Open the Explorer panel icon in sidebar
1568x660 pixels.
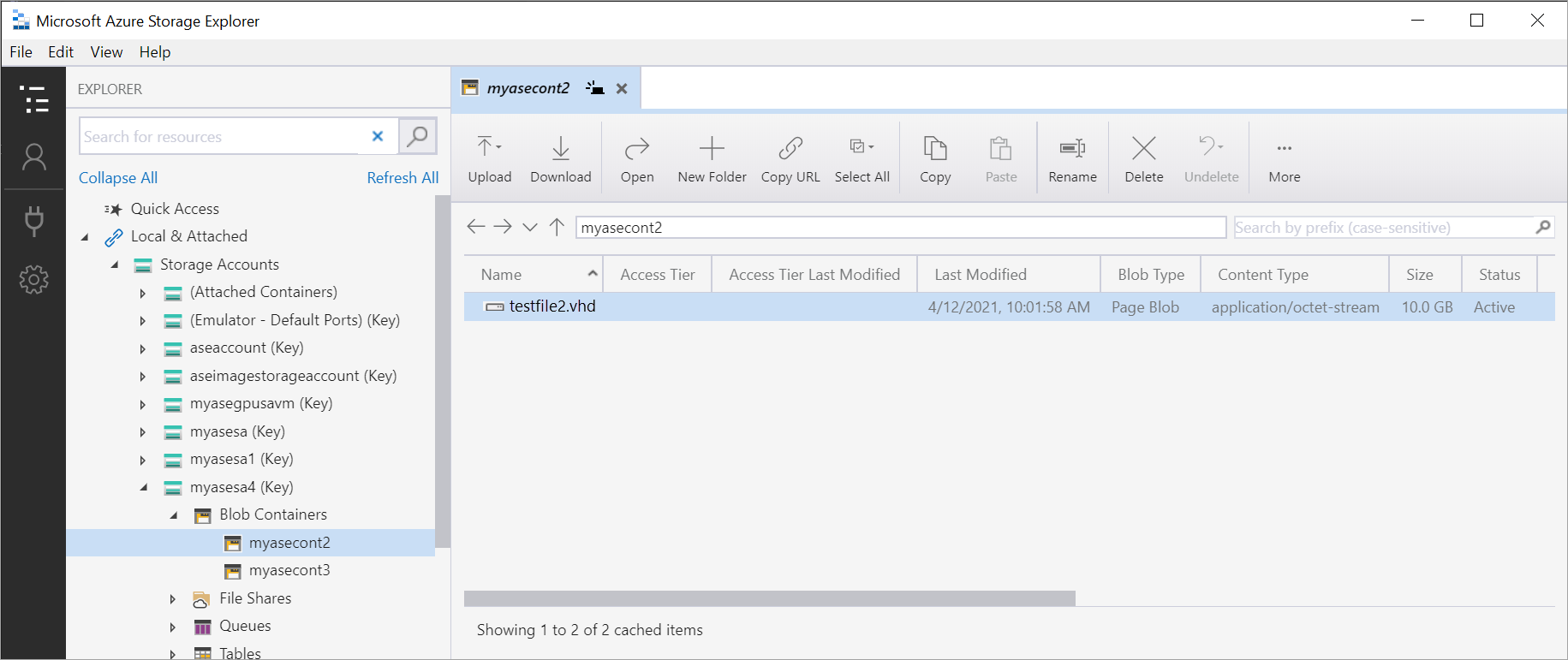coord(33,99)
